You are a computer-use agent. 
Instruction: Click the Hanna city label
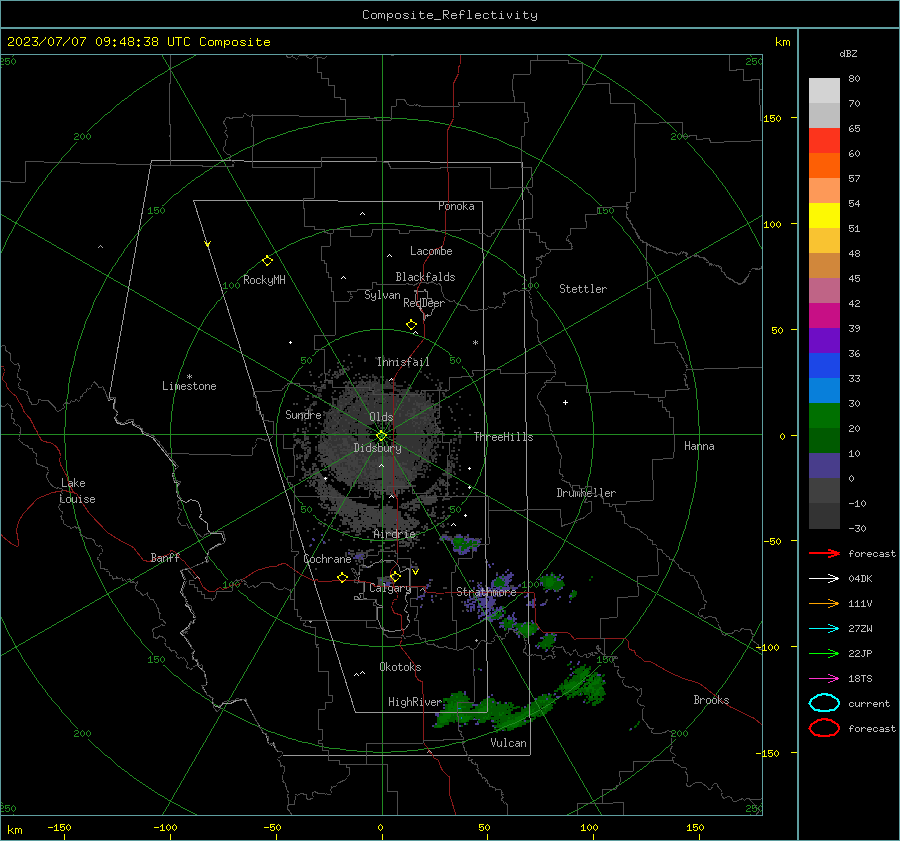click(699, 446)
